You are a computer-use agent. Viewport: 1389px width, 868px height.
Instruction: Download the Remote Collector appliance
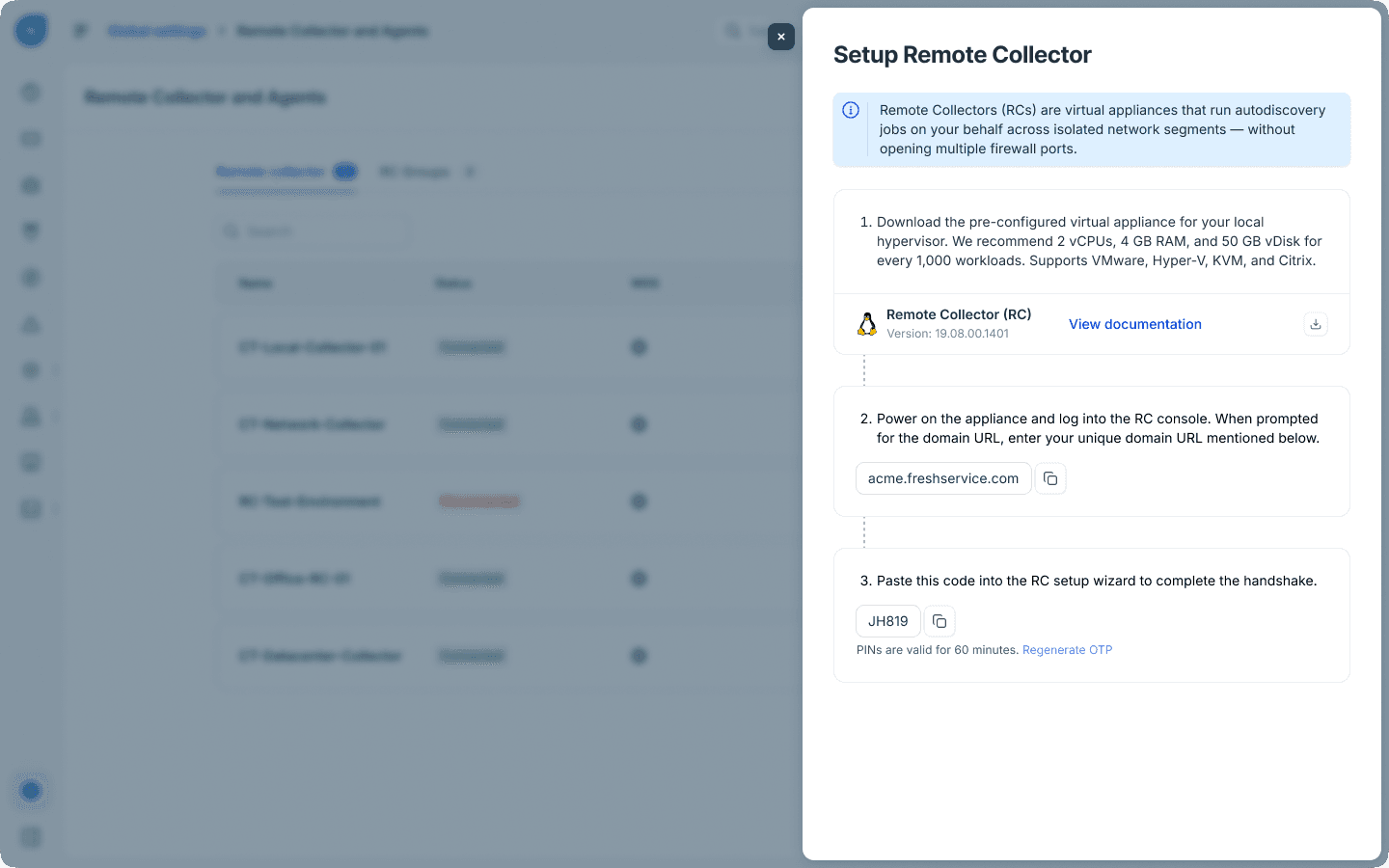pos(1316,324)
